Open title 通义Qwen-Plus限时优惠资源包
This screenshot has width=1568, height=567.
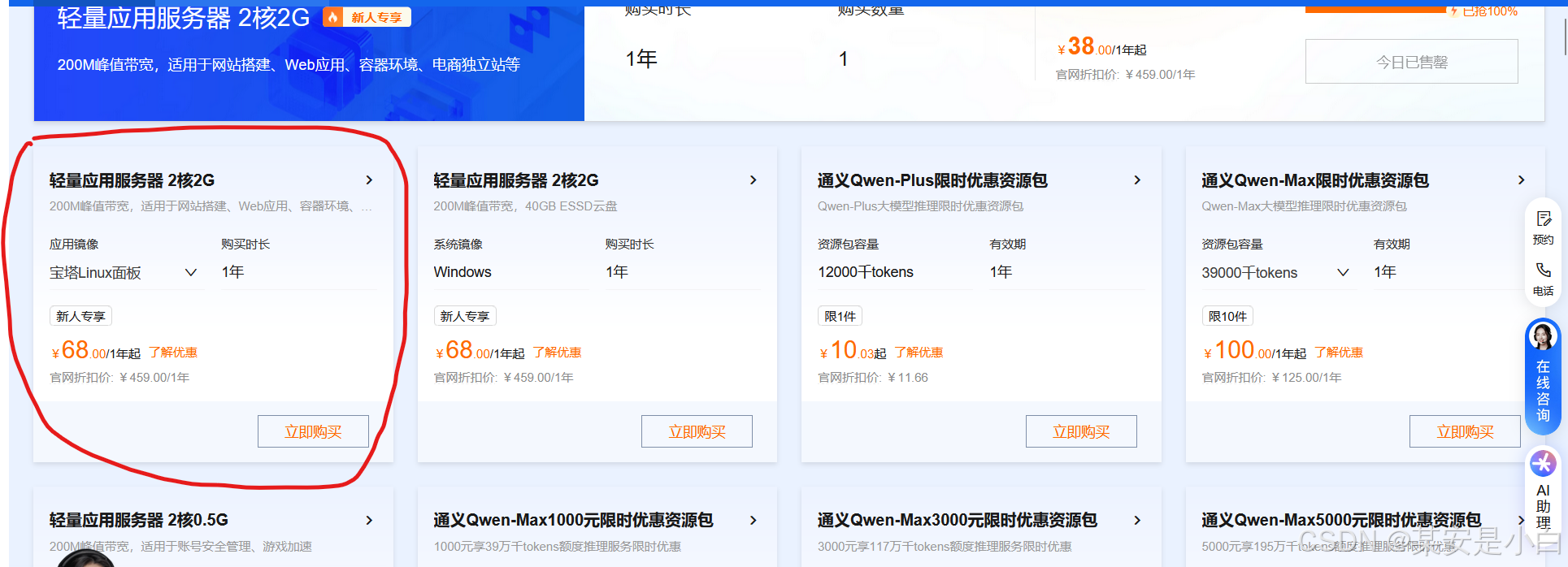(x=932, y=180)
